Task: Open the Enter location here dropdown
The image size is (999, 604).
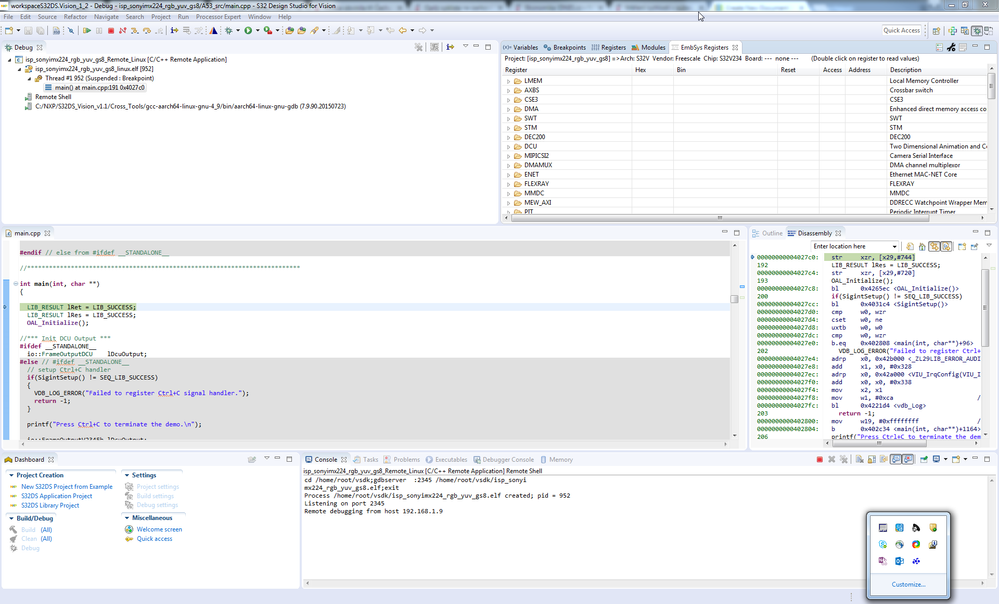Action: tap(895, 246)
